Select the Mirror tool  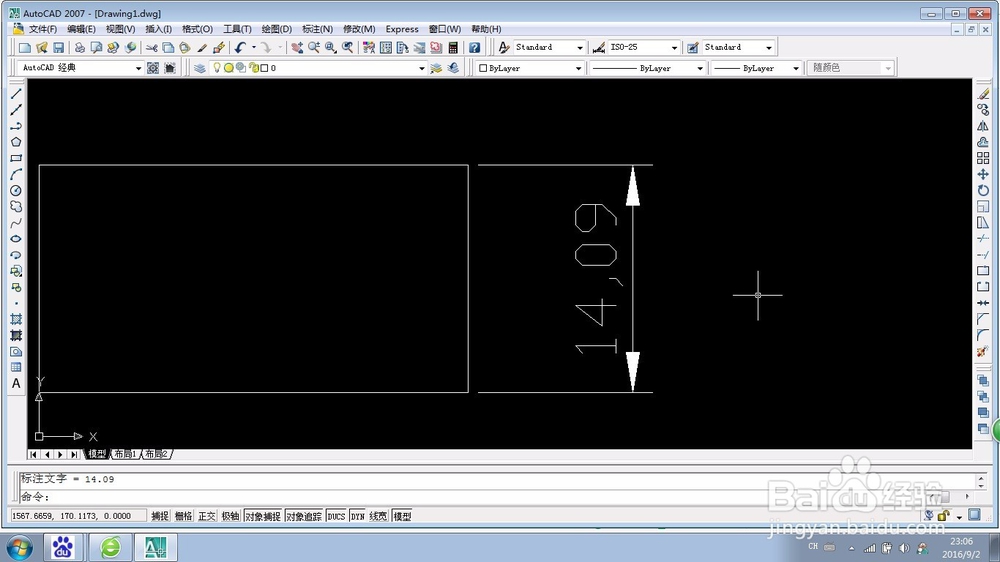coord(983,126)
